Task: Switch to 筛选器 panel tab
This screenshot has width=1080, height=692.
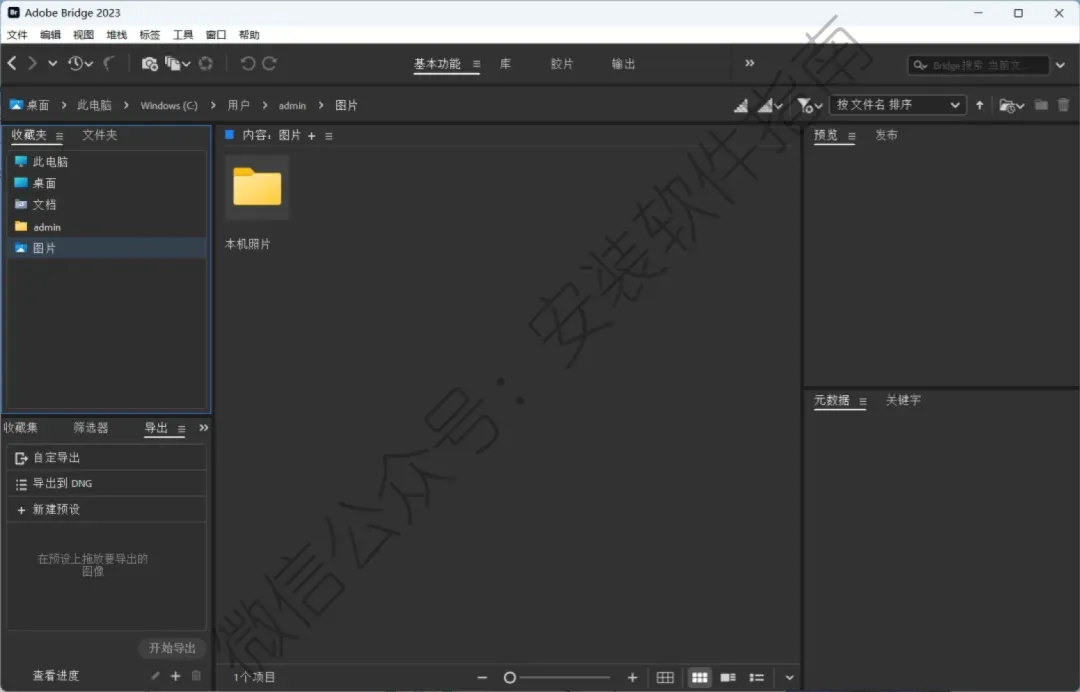Action: pos(91,428)
